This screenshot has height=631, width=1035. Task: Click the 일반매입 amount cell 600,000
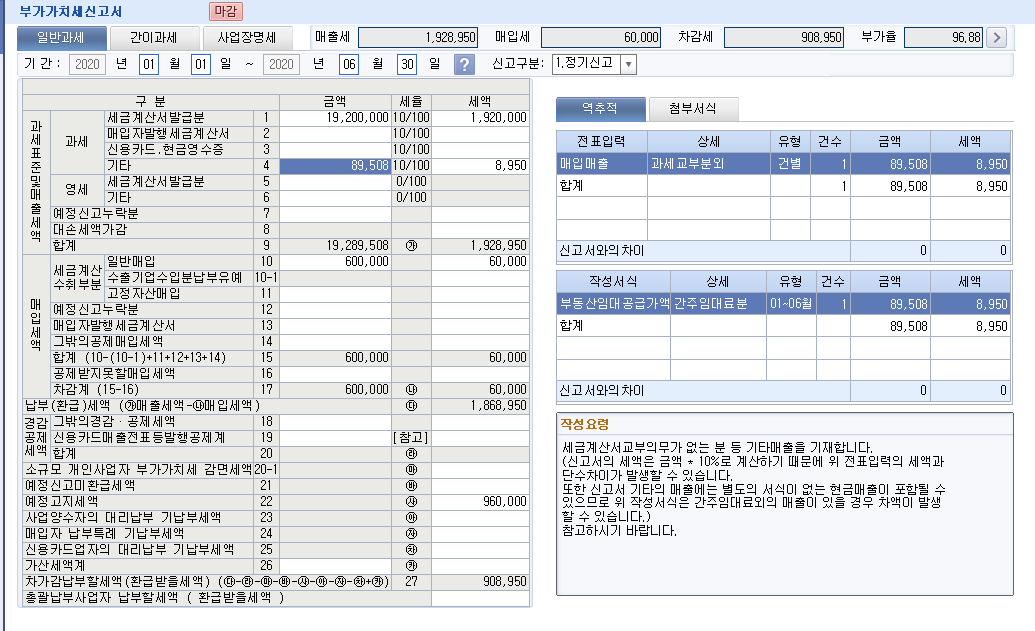[x=335, y=261]
